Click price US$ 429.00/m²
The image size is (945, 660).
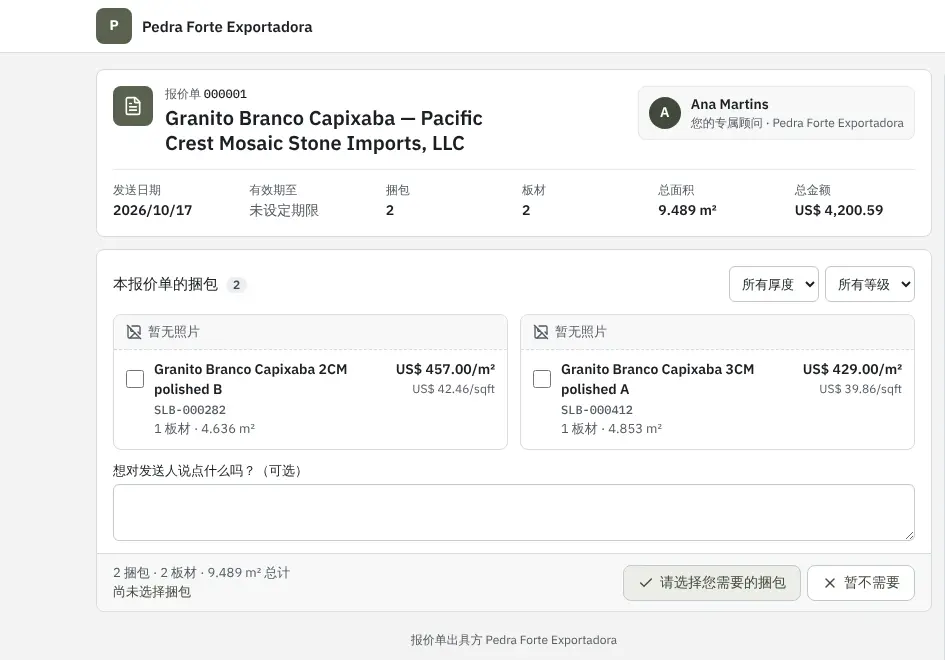(x=852, y=369)
